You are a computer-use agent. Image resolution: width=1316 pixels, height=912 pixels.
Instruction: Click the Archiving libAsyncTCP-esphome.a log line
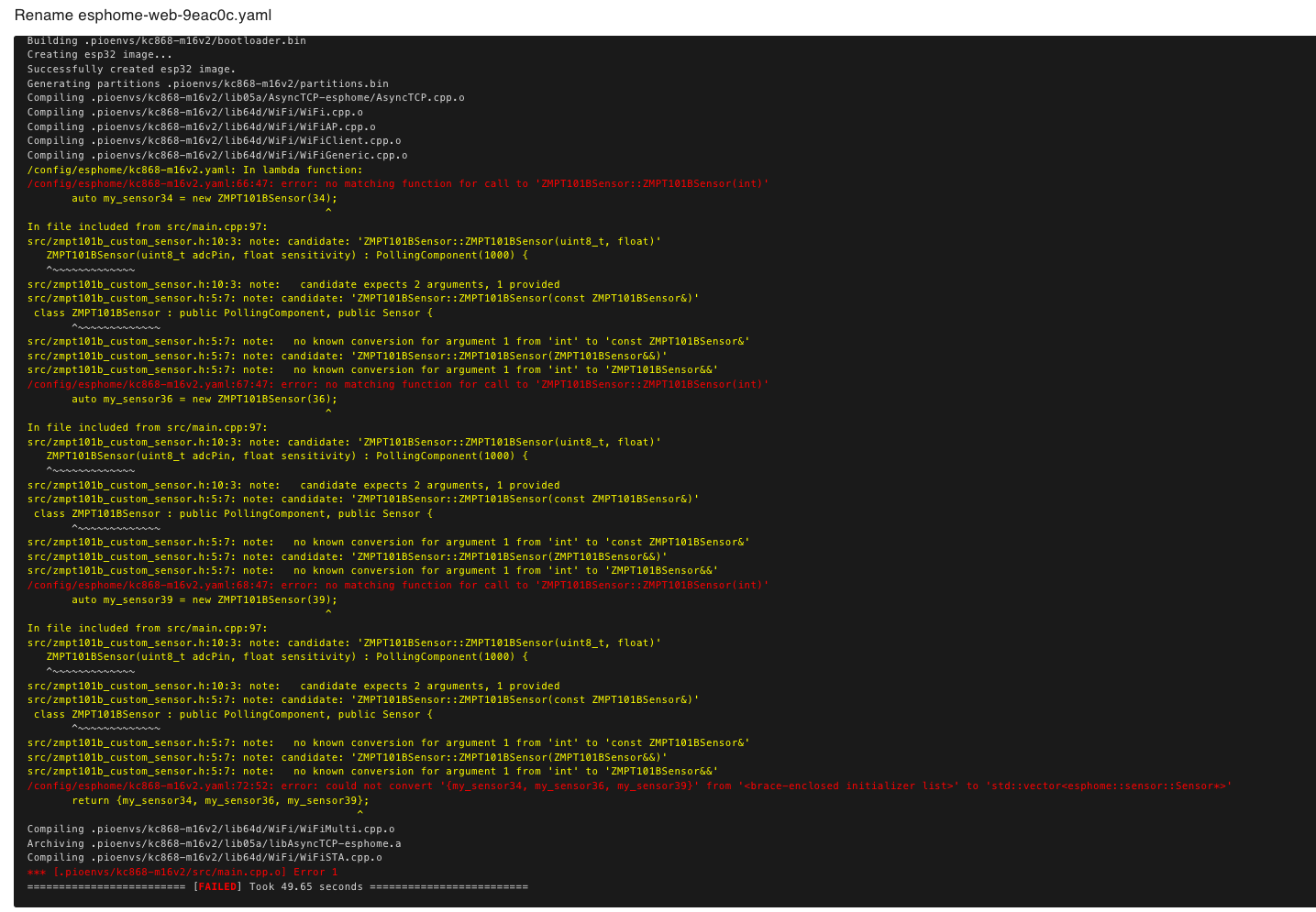click(x=214, y=843)
